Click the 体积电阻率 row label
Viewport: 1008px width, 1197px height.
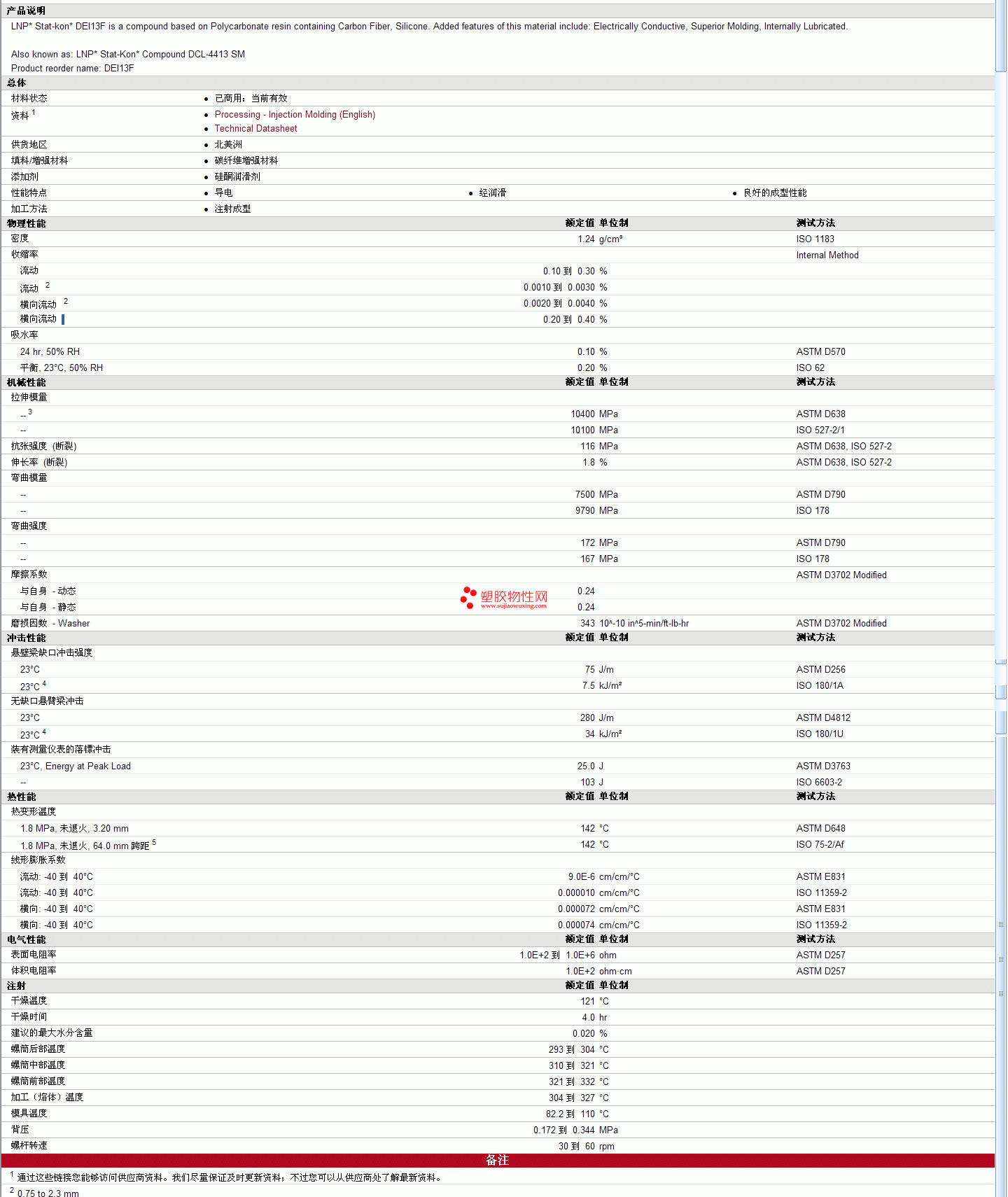[x=34, y=971]
